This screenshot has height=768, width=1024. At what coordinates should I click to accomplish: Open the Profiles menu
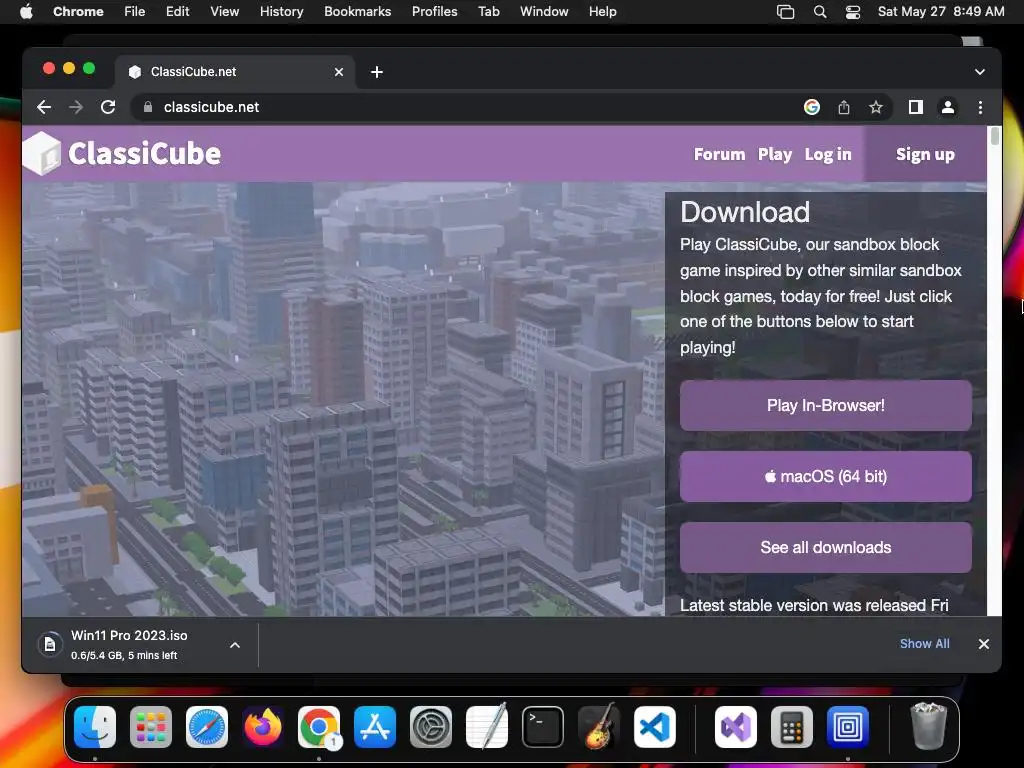[x=434, y=12]
